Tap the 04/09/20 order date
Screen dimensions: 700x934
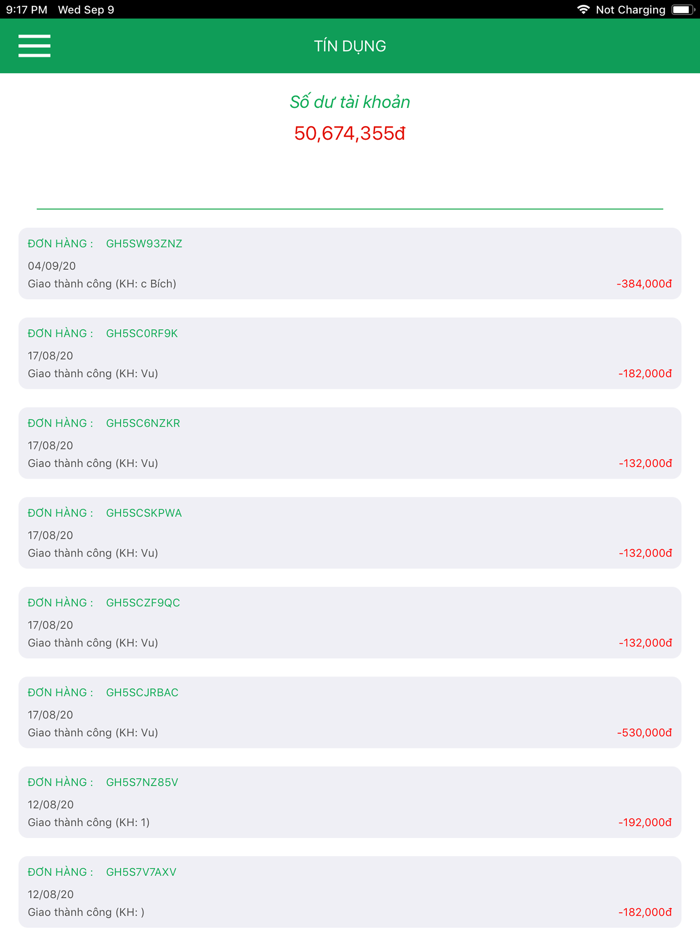pyautogui.click(x=52, y=266)
